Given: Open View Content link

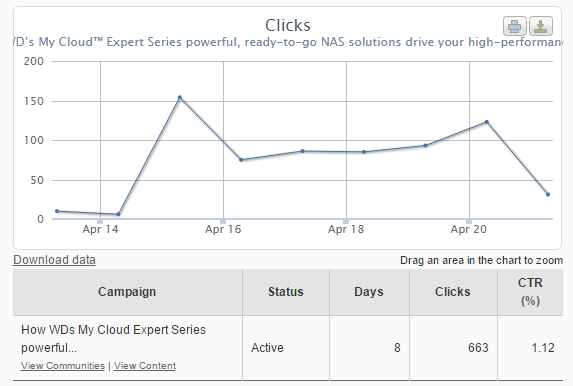Looking at the screenshot, I should (x=145, y=366).
